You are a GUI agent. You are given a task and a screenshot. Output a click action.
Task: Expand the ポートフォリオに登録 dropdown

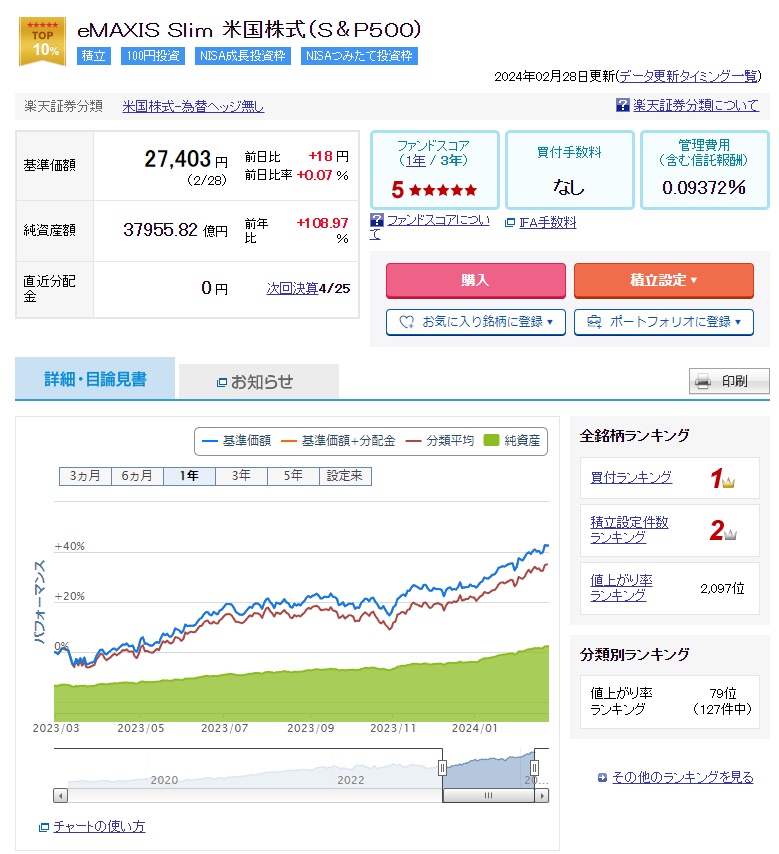coord(664,322)
